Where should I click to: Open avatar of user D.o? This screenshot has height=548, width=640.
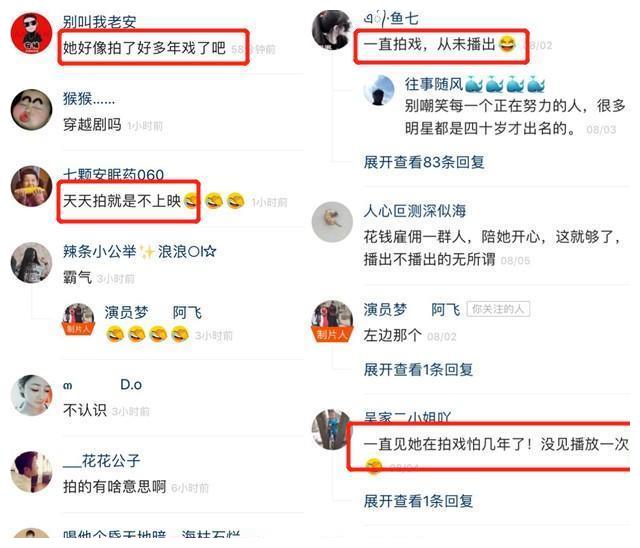coord(31,395)
